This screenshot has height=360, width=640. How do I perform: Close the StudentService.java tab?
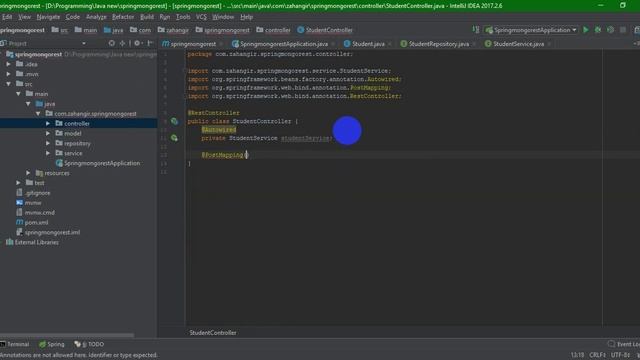549,44
